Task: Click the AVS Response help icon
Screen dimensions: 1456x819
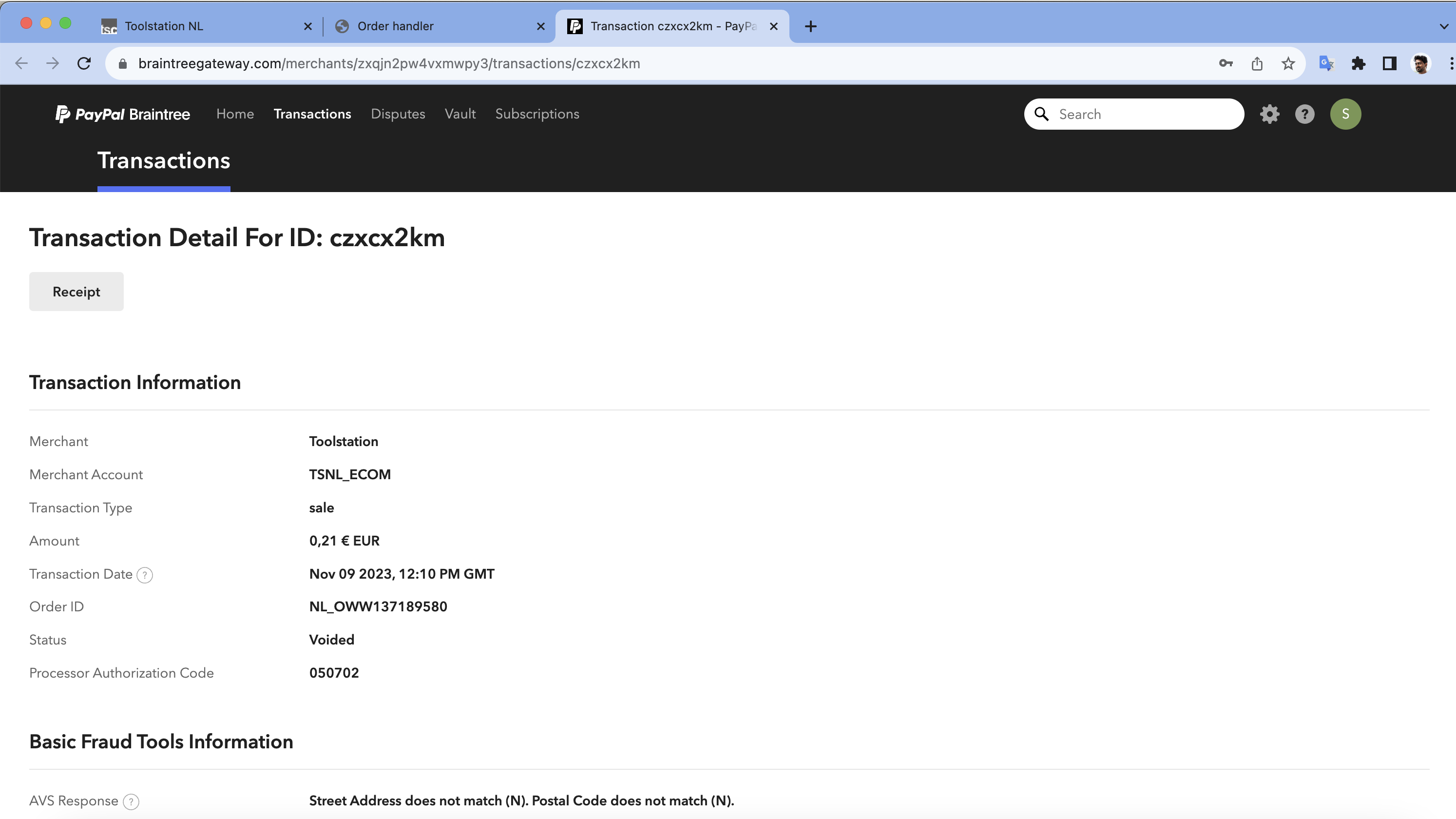Action: [131, 802]
